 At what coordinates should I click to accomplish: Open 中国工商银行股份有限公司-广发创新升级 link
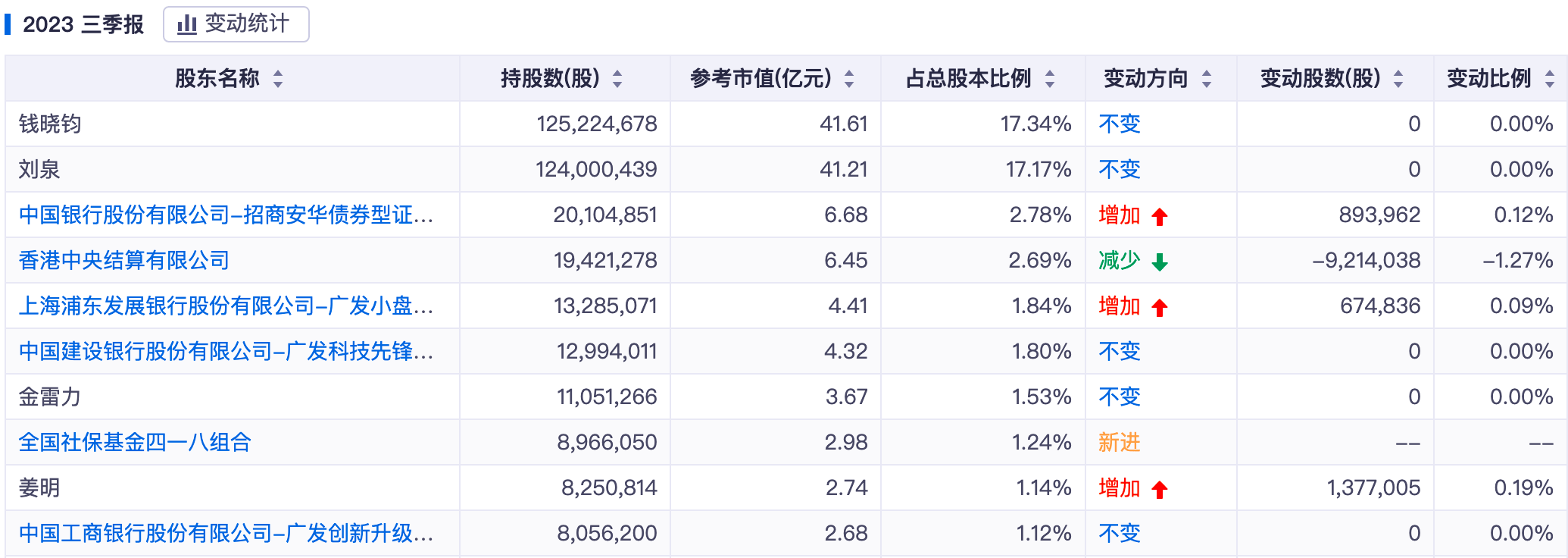click(226, 534)
